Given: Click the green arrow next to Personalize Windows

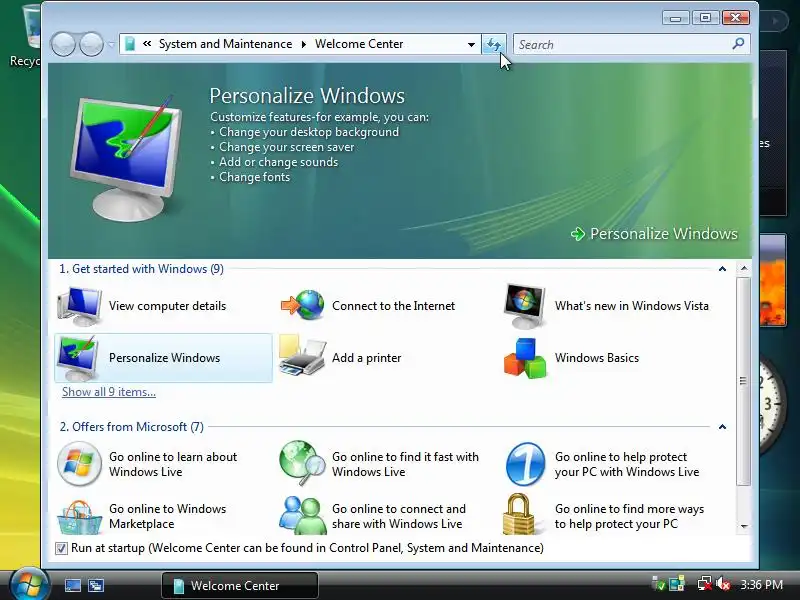Looking at the screenshot, I should (578, 234).
